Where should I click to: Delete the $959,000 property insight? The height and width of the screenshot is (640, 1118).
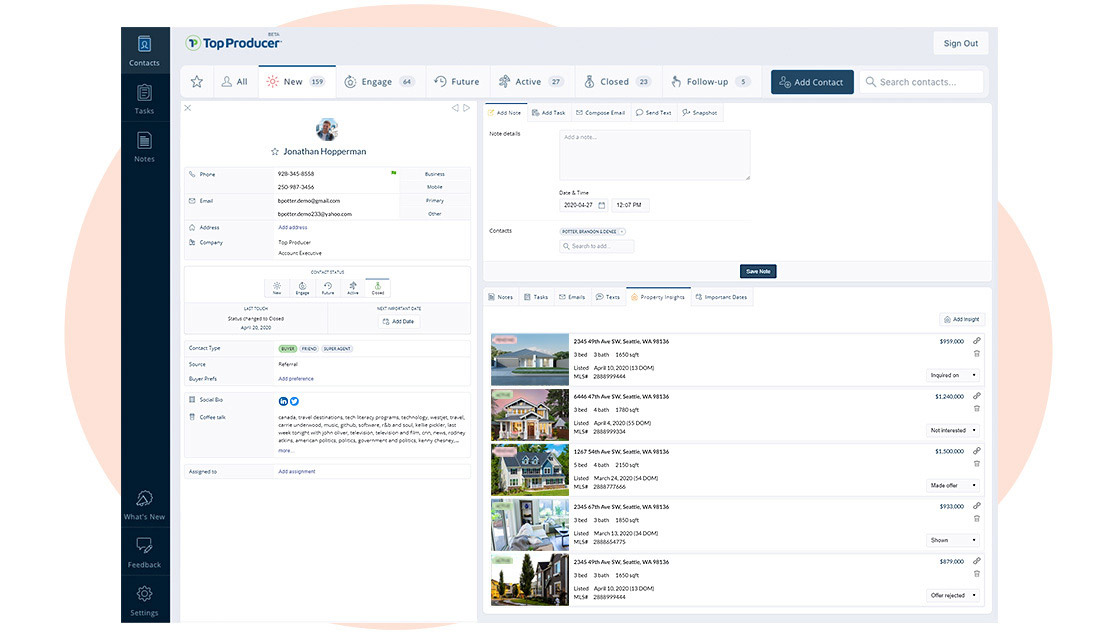[x=977, y=353]
